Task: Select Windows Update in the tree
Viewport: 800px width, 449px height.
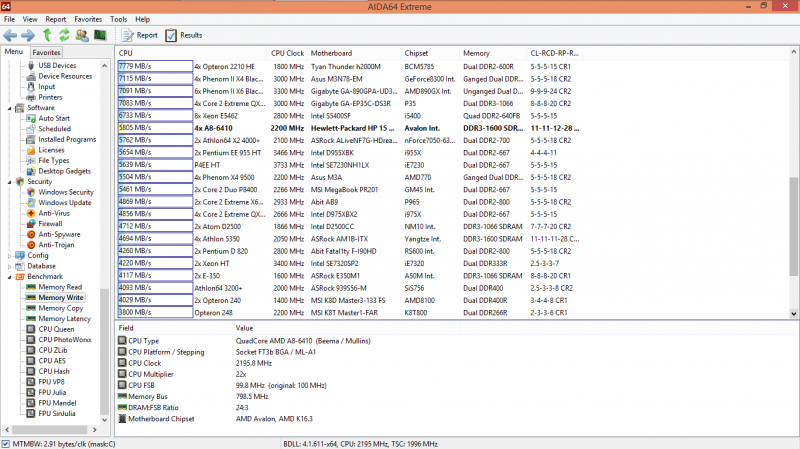Action: tap(65, 203)
